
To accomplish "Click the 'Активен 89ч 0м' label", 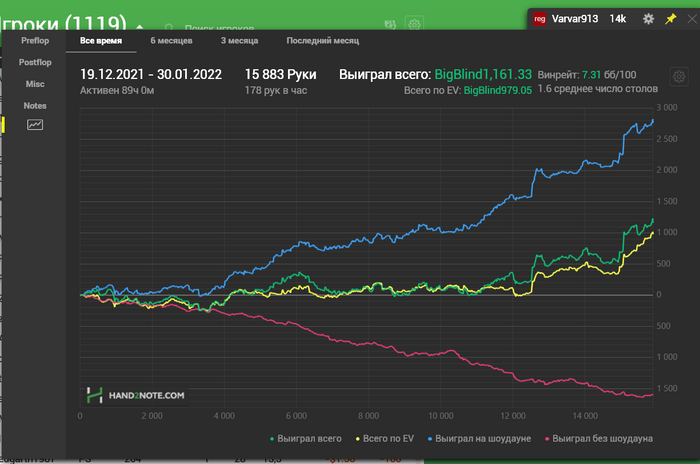I will pyautogui.click(x=117, y=90).
